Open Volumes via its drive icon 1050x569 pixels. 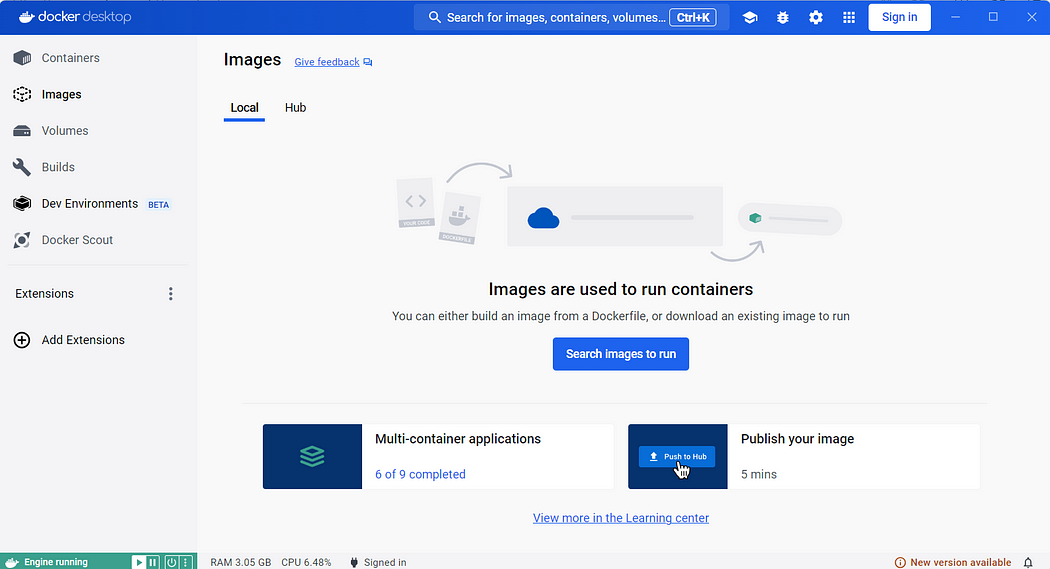22,131
